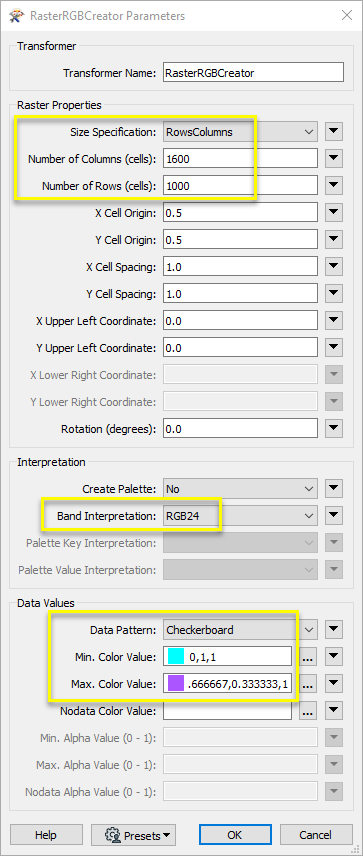Click the ellipsis button for Min. Color Value
The width and height of the screenshot is (363, 856).
point(308,657)
